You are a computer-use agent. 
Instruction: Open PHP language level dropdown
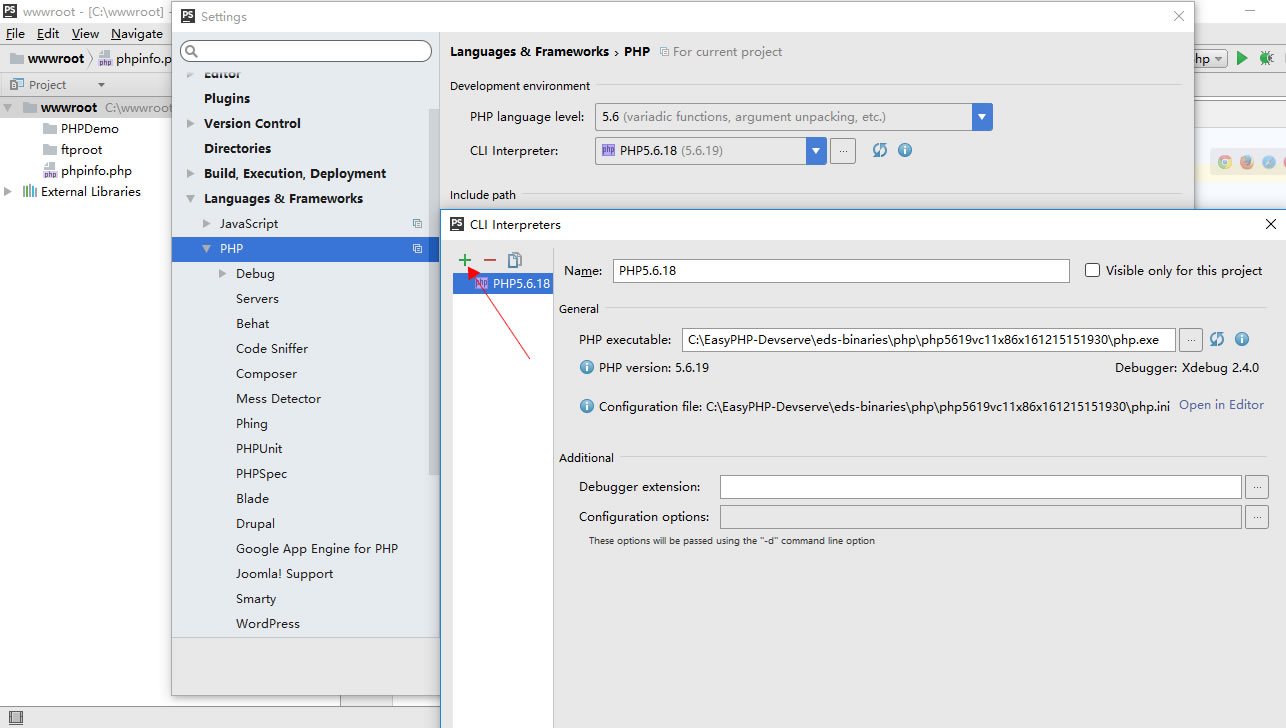point(982,117)
